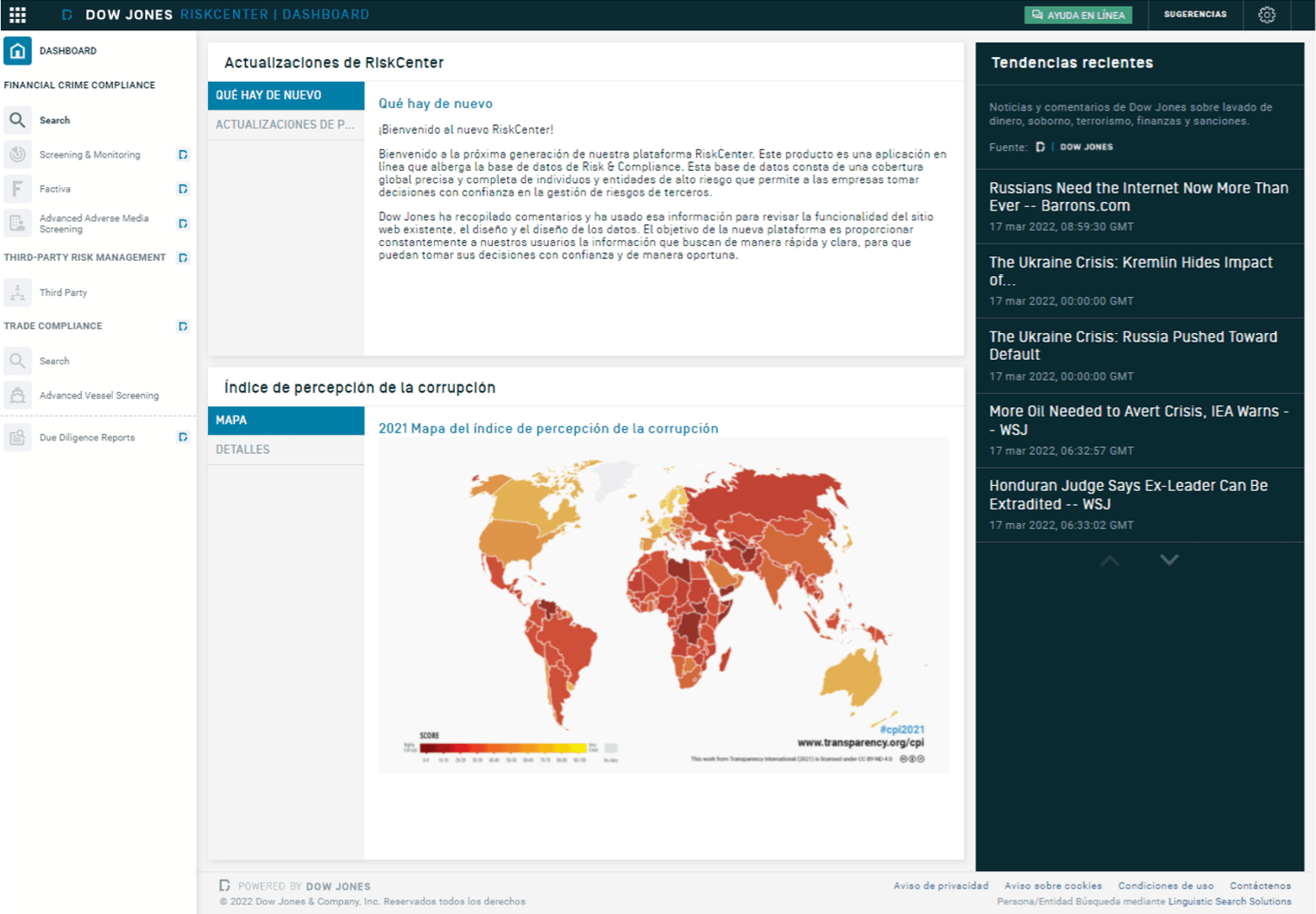
Task: Open Due Diligence Reports menu item
Action: click(x=87, y=438)
